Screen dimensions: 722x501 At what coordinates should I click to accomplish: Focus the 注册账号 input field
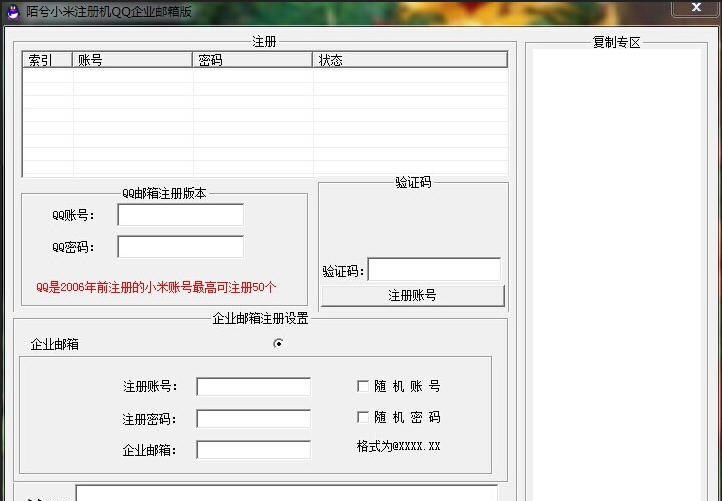tap(253, 386)
